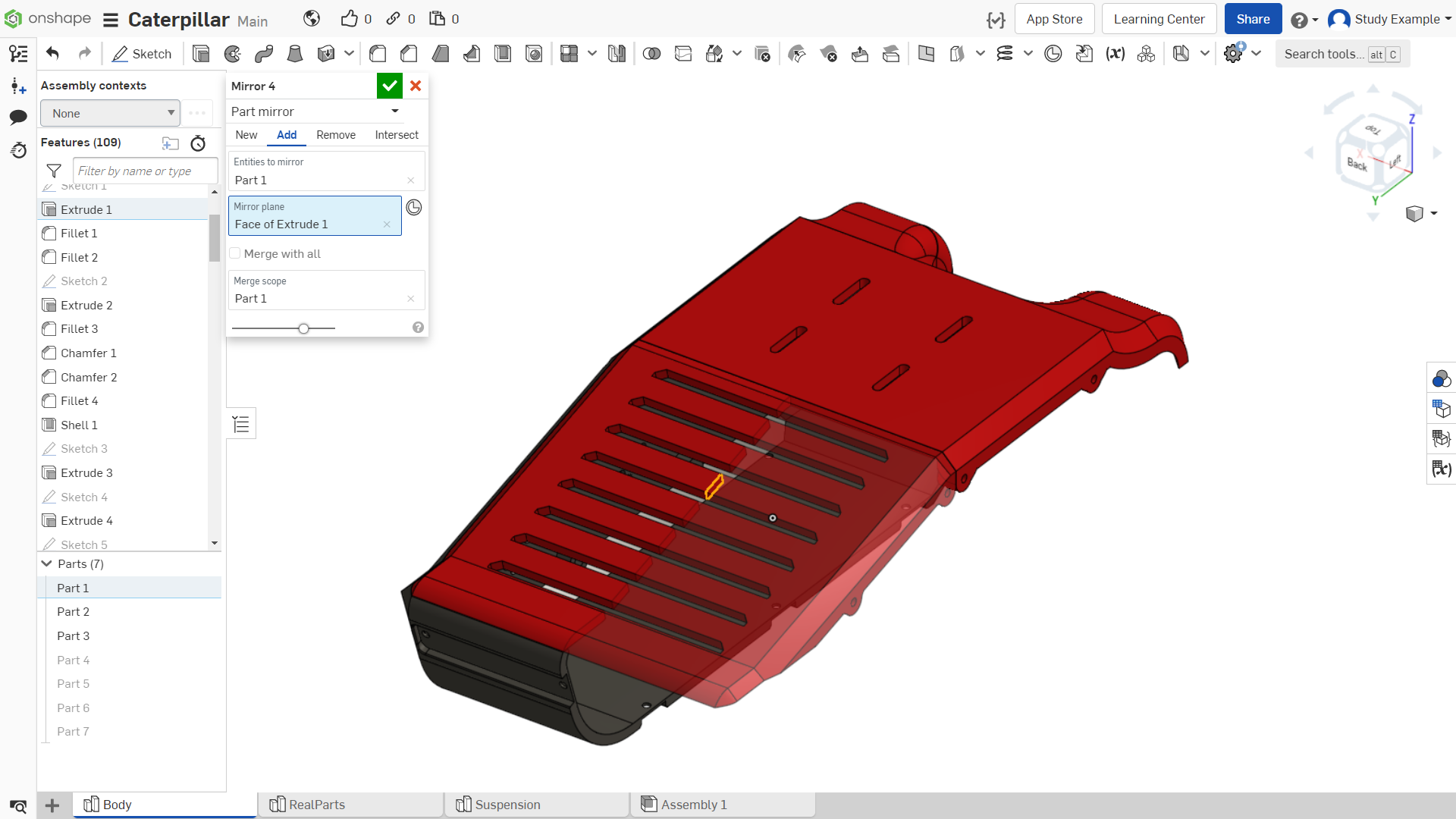1456x819 pixels.
Task: Switch to the Remove tab
Action: pyautogui.click(x=336, y=135)
